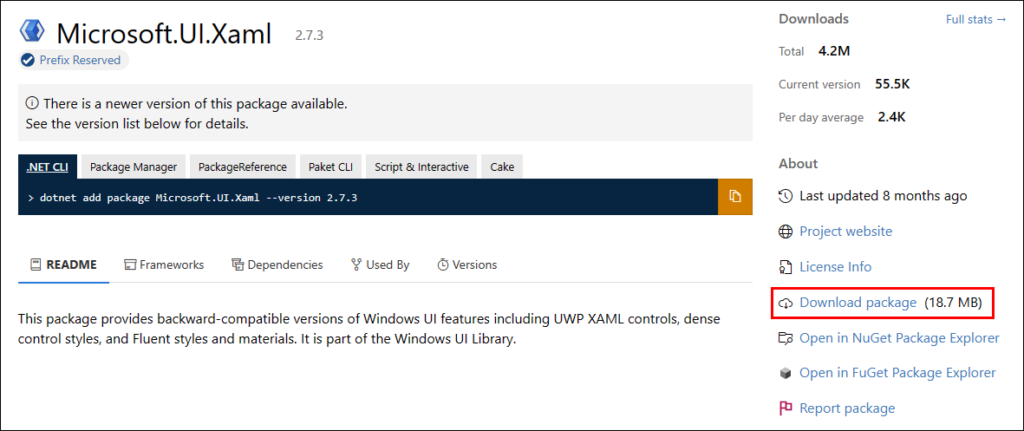Show the Dependencies tab
1024x431 pixels.
tap(277, 265)
